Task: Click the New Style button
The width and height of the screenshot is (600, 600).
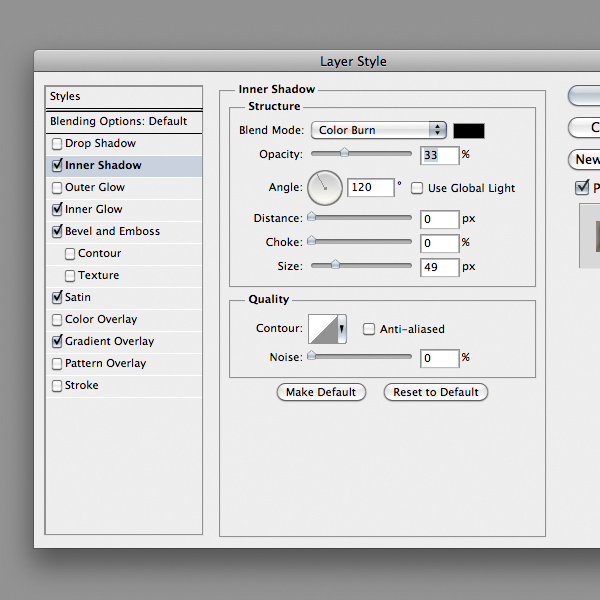Action: (x=584, y=160)
